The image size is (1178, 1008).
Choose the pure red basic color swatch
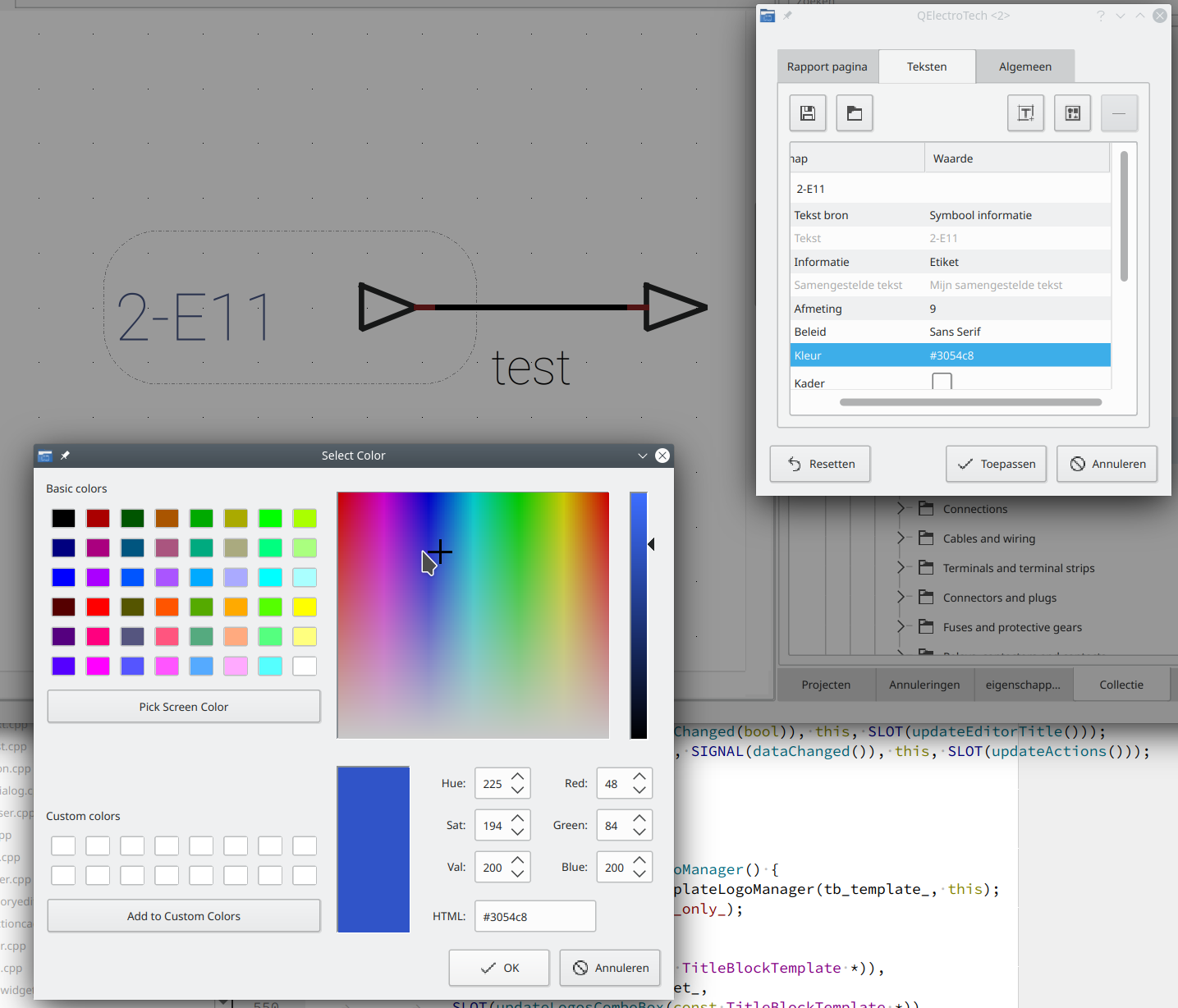click(98, 607)
